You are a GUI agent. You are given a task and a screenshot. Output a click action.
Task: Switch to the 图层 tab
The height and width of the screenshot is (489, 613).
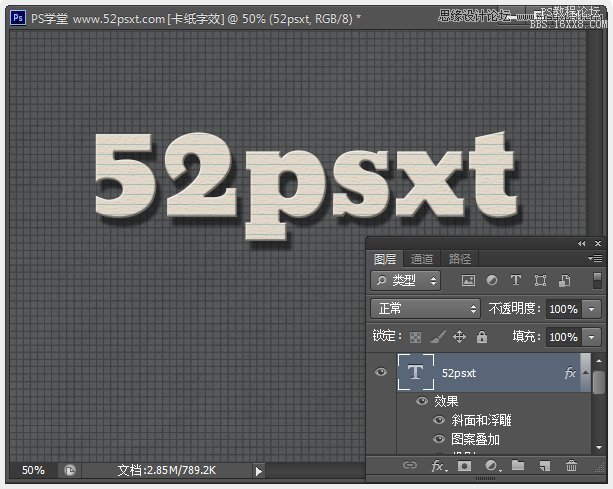pyautogui.click(x=385, y=259)
